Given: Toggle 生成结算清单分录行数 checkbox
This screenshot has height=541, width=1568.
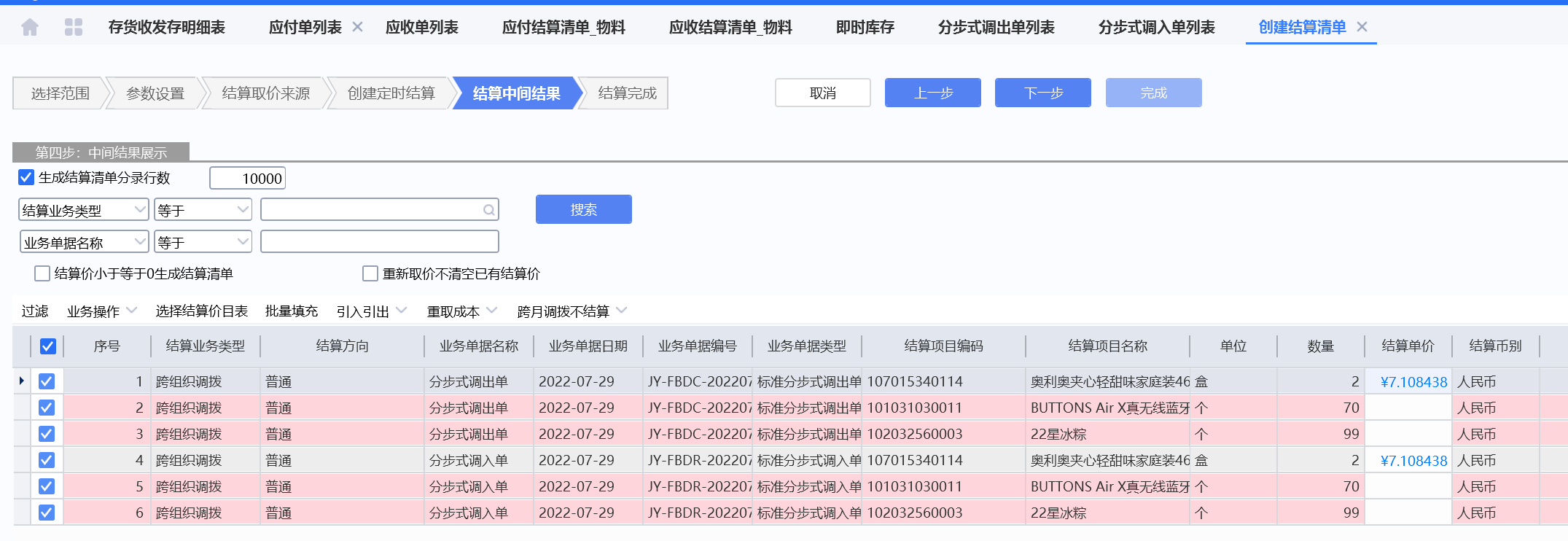Looking at the screenshot, I should (26, 177).
